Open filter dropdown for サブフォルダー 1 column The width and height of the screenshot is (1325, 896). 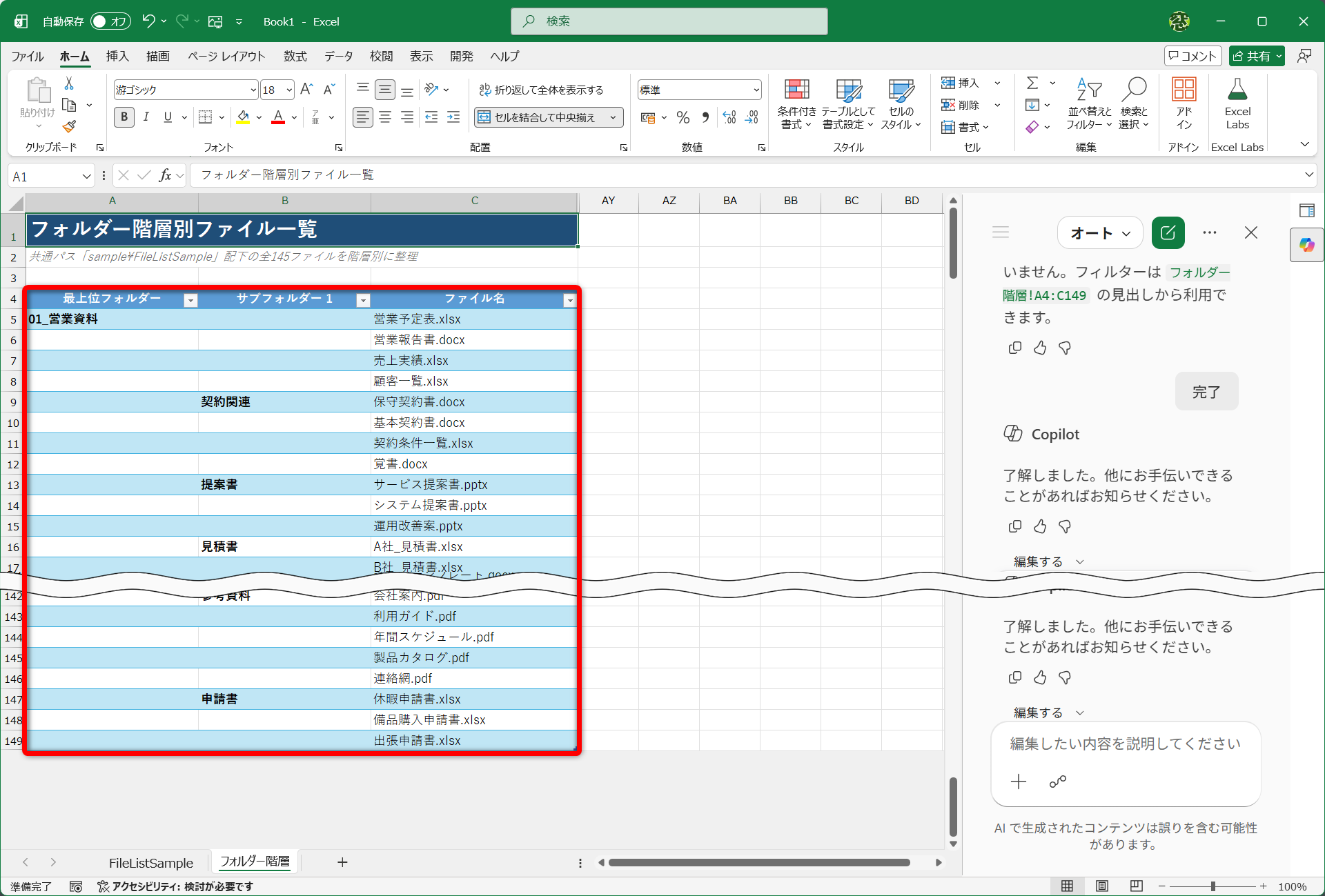coord(363,300)
